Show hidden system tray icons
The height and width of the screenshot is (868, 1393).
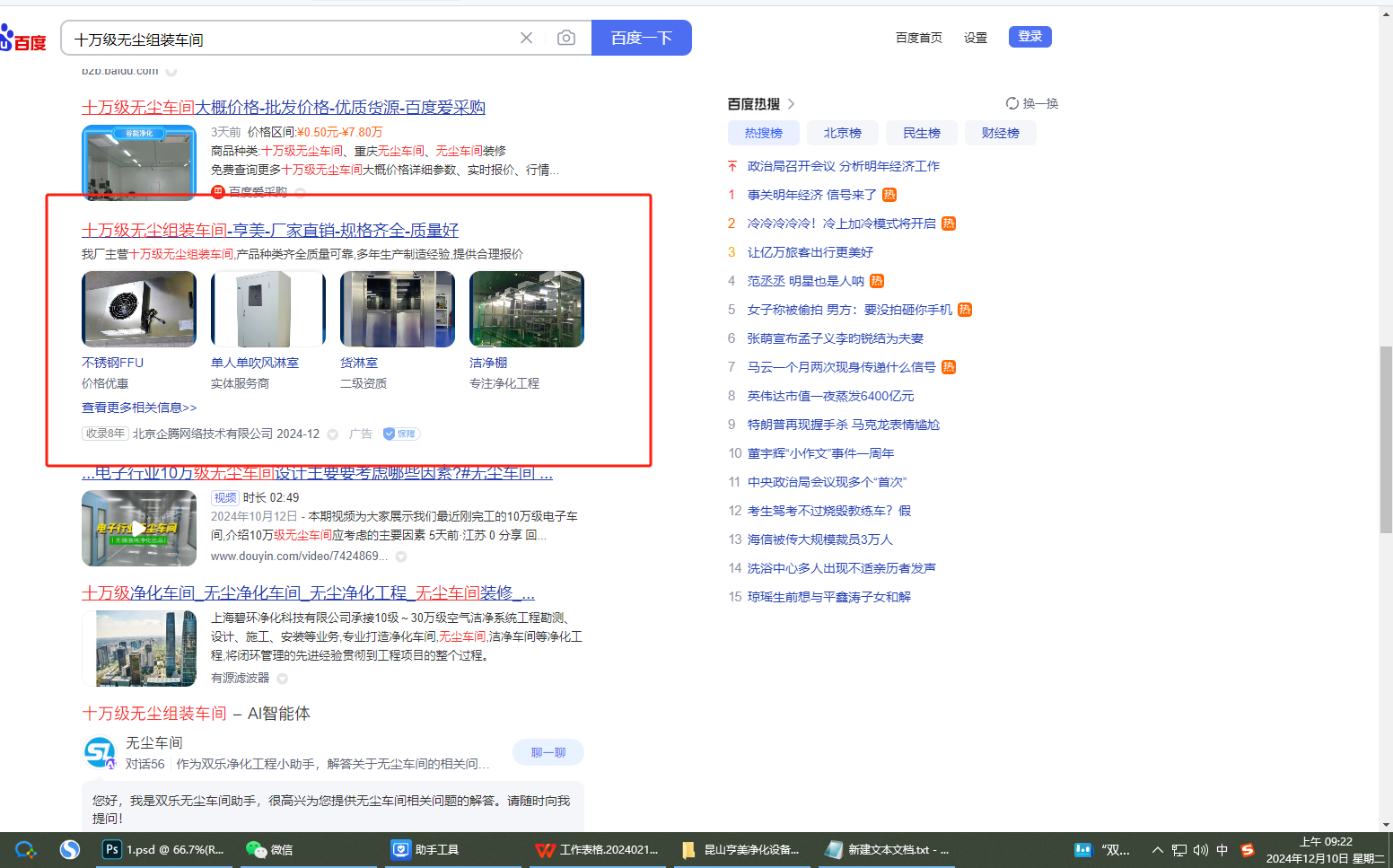(x=1157, y=850)
